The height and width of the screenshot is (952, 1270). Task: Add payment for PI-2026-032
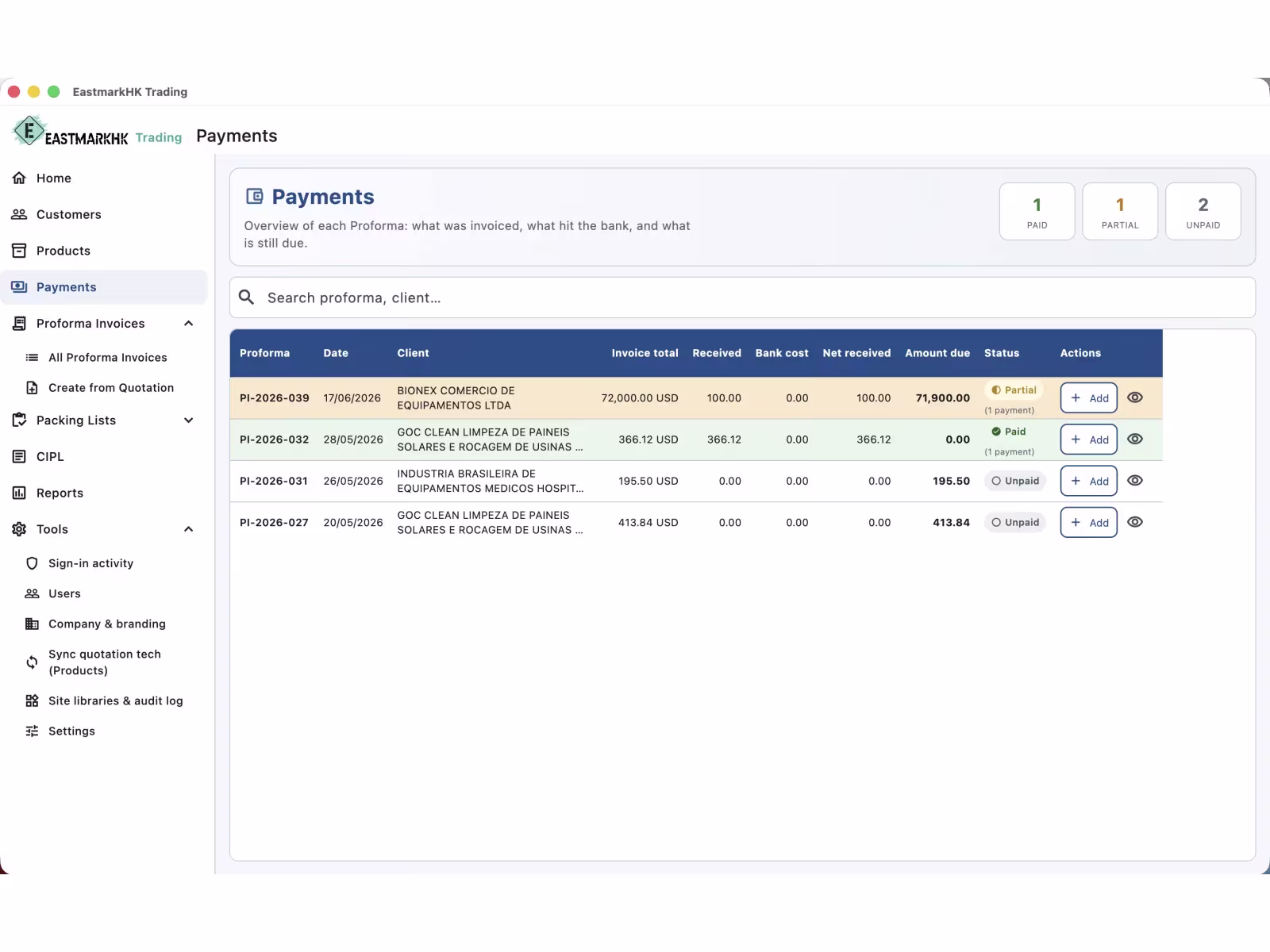point(1089,440)
